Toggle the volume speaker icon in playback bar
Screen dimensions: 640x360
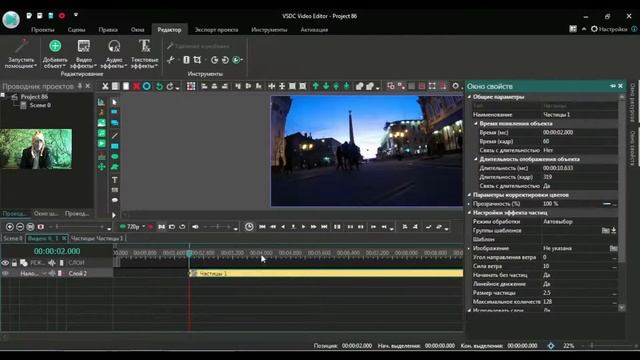pos(196,227)
